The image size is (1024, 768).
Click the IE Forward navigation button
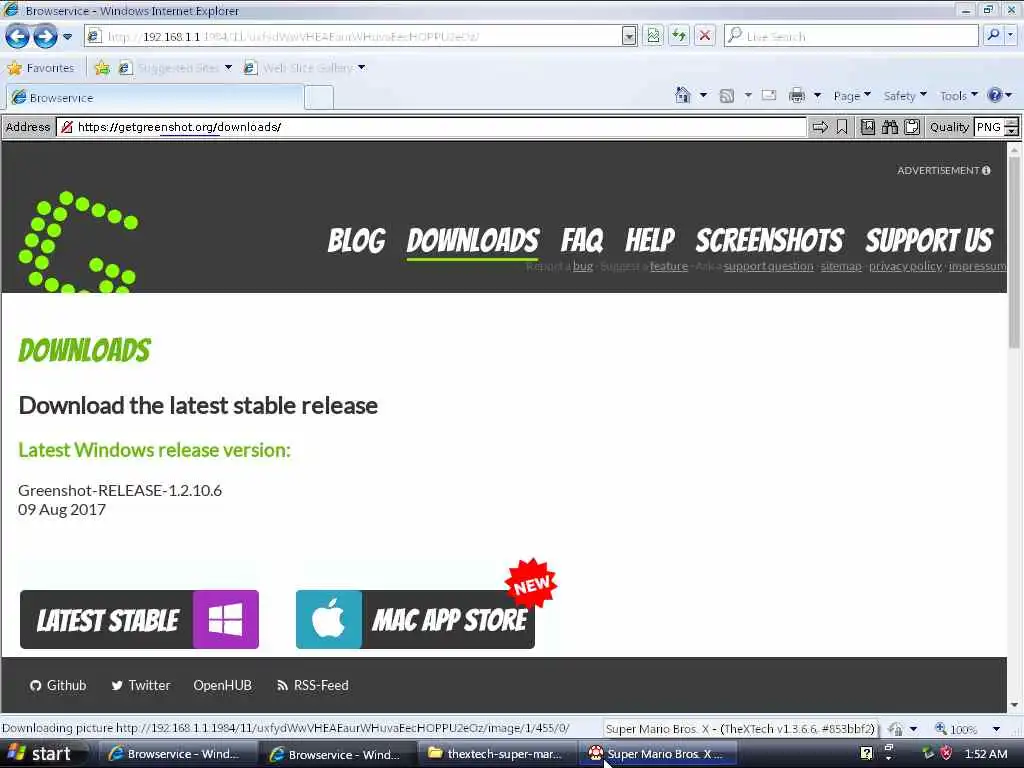pyautogui.click(x=44, y=36)
